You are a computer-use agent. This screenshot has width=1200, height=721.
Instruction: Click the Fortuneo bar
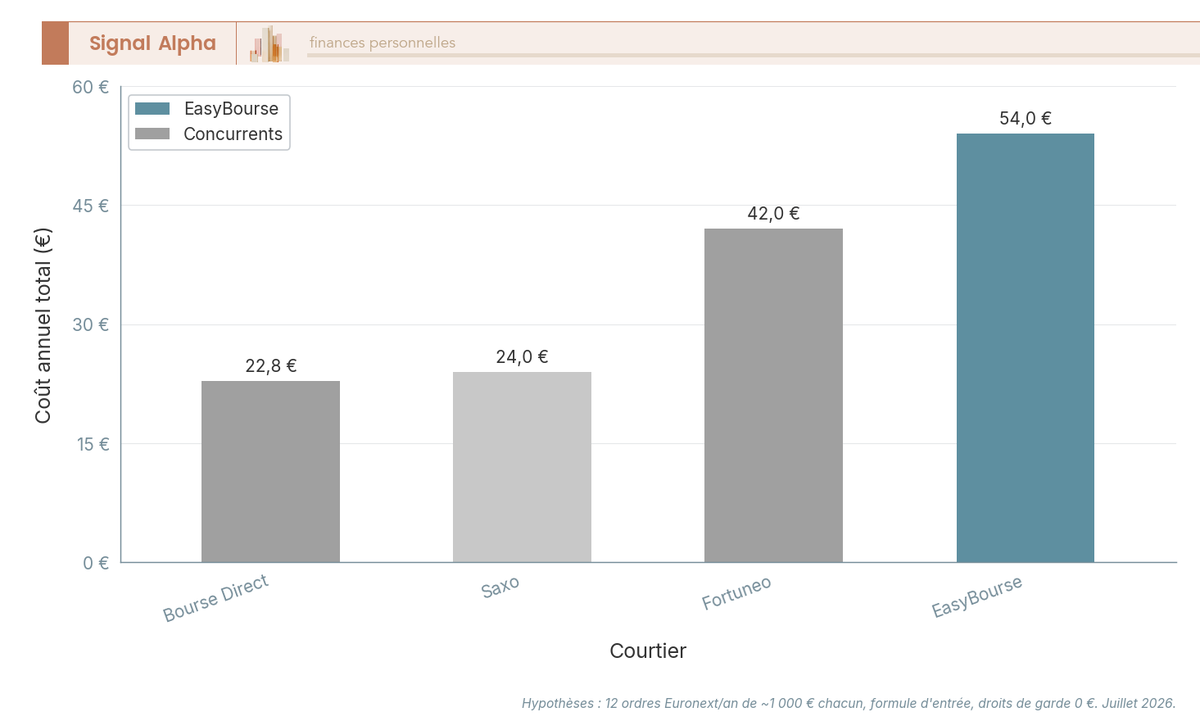pyautogui.click(x=773, y=395)
